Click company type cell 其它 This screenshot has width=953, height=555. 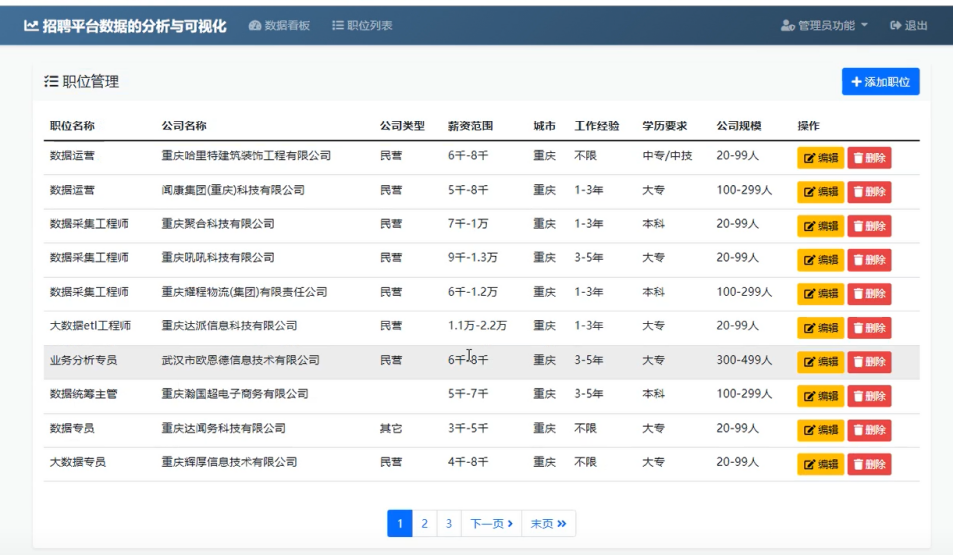[391, 429]
